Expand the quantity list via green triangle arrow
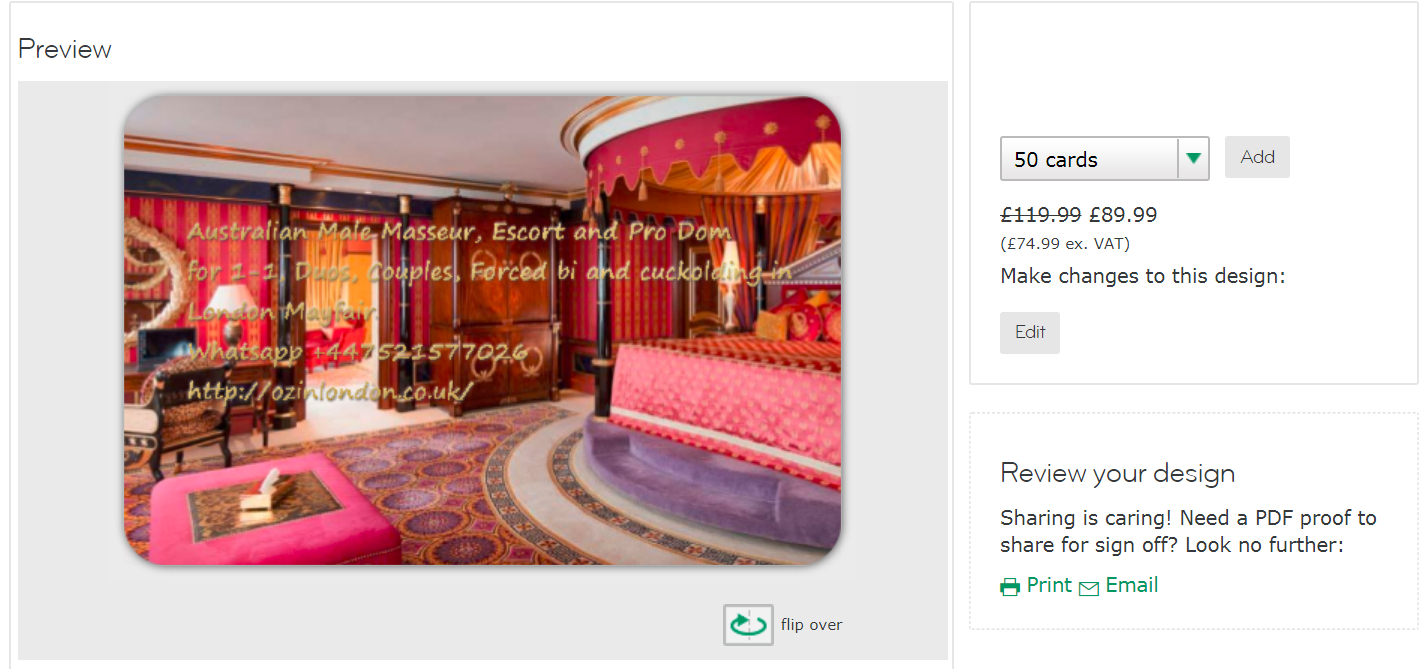1422x669 pixels. point(1193,158)
